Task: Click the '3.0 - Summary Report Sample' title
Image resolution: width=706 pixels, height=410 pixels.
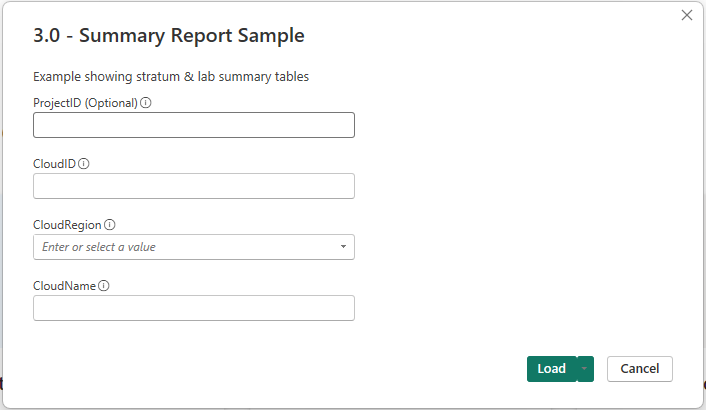Action: [169, 36]
